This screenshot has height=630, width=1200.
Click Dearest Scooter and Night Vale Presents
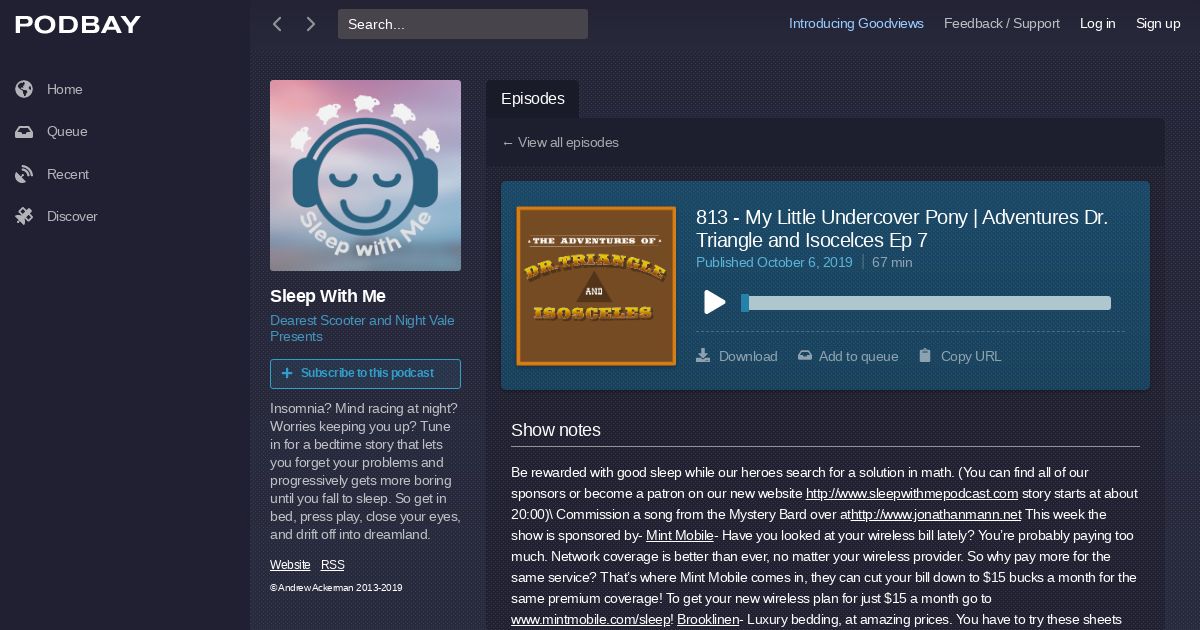coord(362,328)
